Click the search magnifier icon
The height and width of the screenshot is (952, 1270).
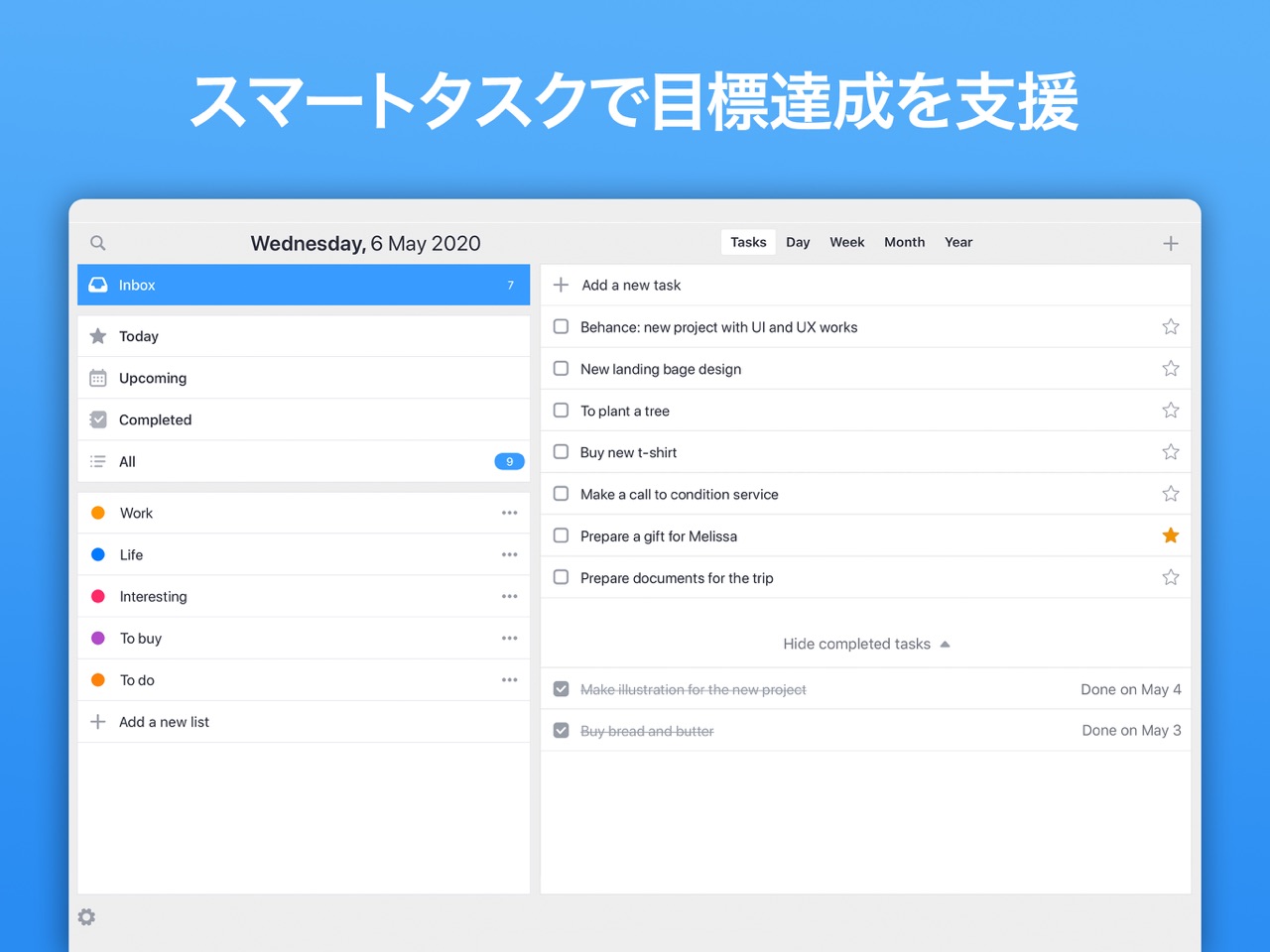click(97, 243)
